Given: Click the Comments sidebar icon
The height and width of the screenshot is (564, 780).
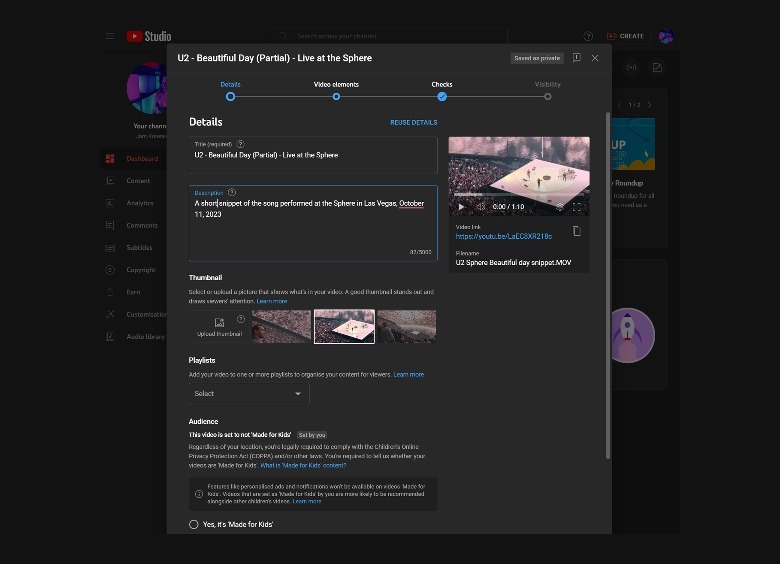Looking at the screenshot, I should (110, 225).
